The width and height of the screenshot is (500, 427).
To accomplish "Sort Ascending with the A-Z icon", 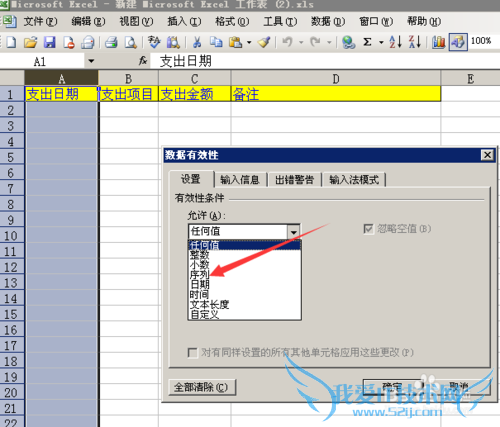I will click(395, 42).
